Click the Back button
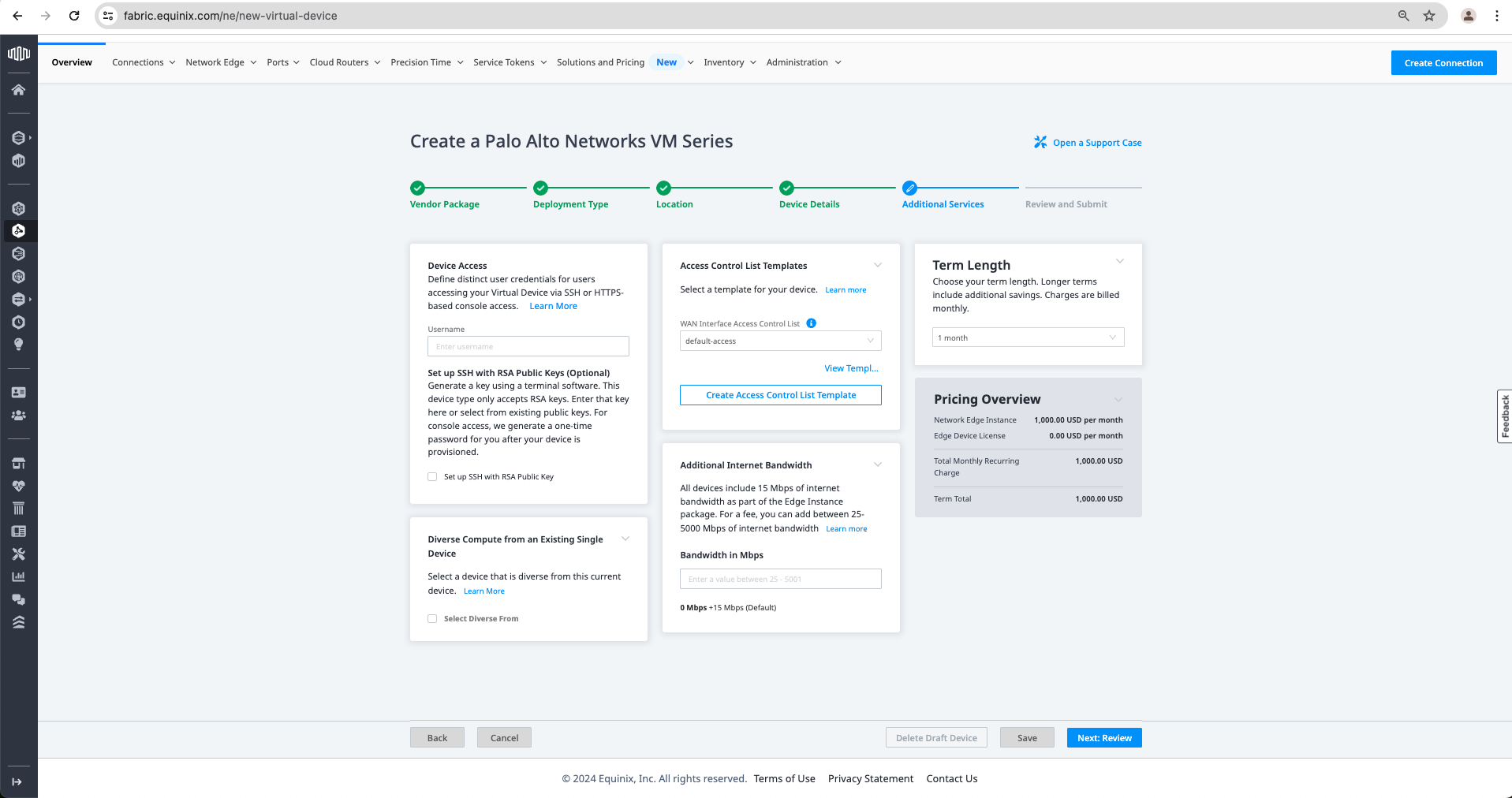Image resolution: width=1512 pixels, height=798 pixels. [x=437, y=738]
